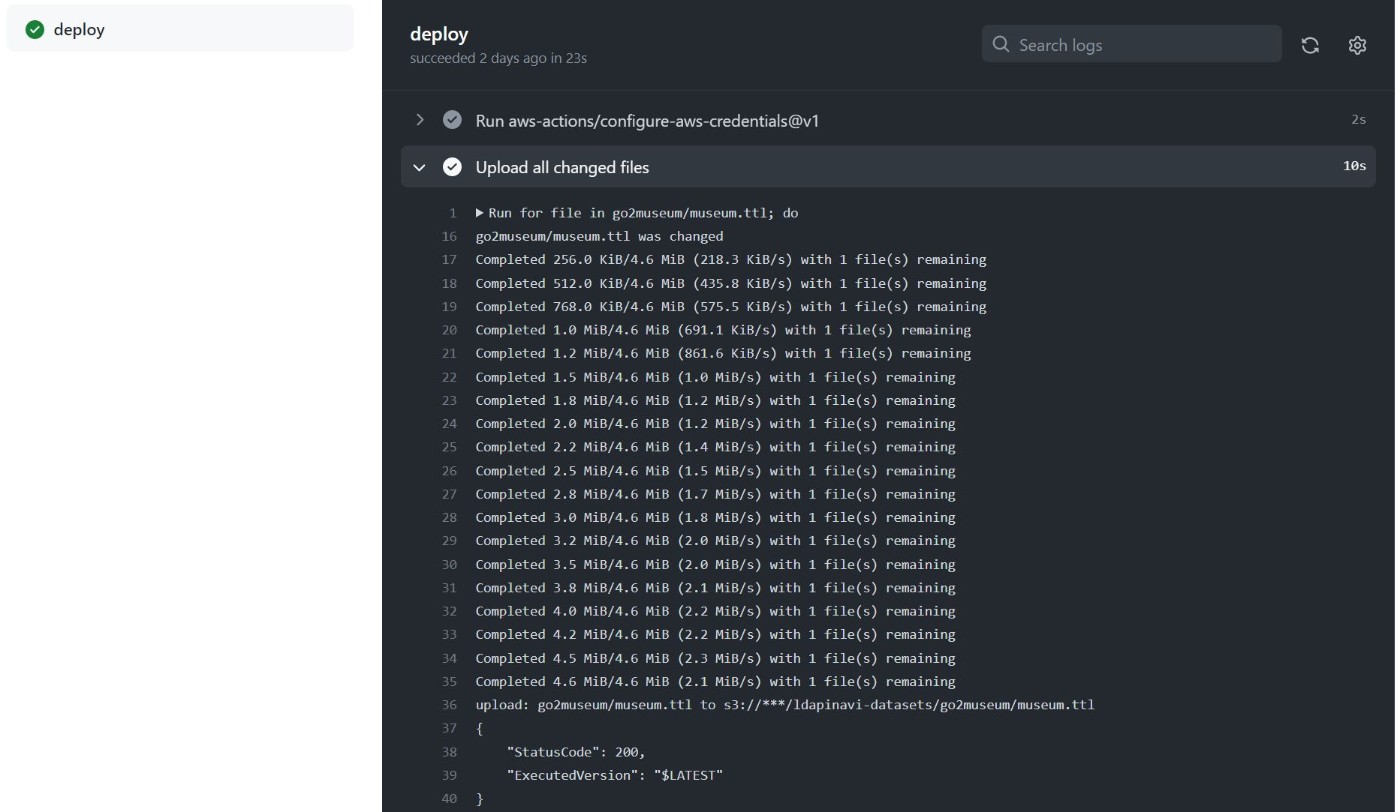Screen dimensions: 1400x812
Task: Open Run aws-actions/configure-aws-credentials@v1 step title
Action: point(648,120)
